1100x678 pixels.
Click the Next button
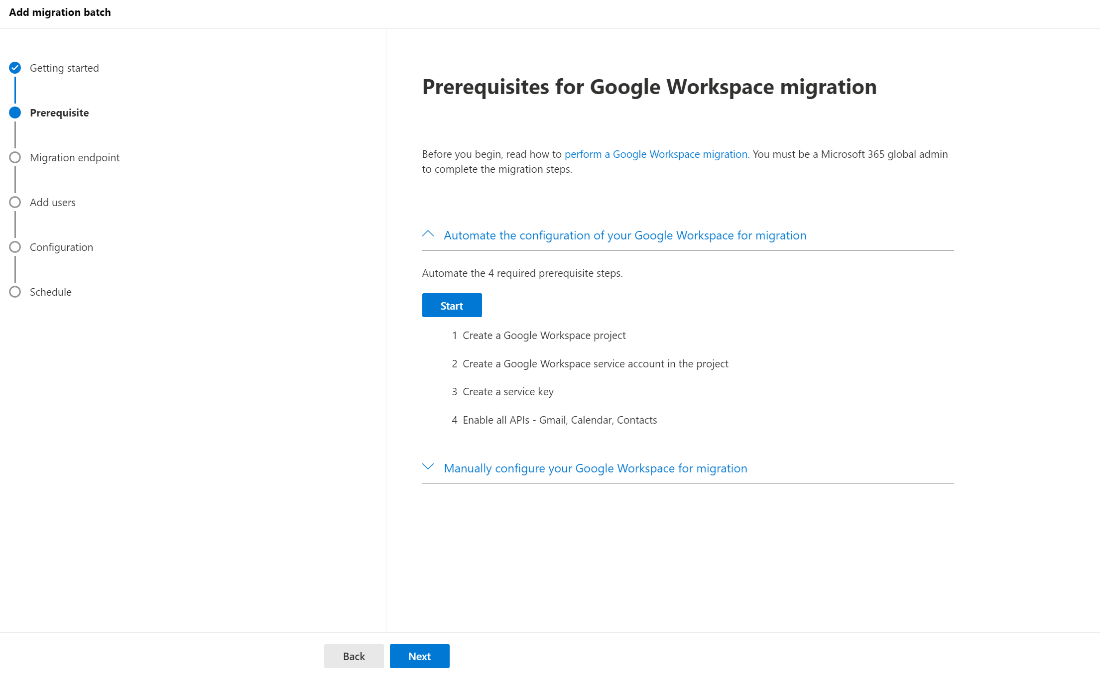click(x=420, y=656)
